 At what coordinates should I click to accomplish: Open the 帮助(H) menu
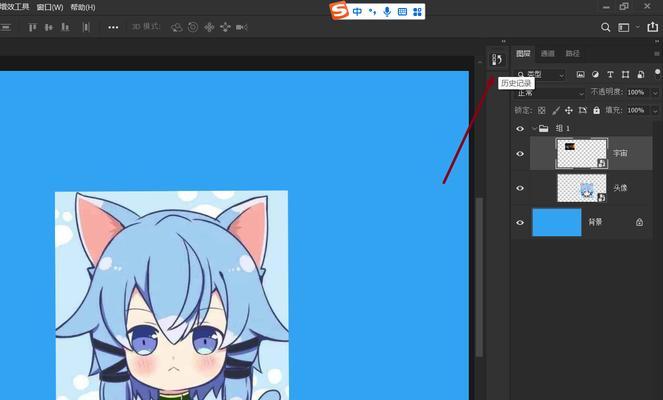pos(83,8)
